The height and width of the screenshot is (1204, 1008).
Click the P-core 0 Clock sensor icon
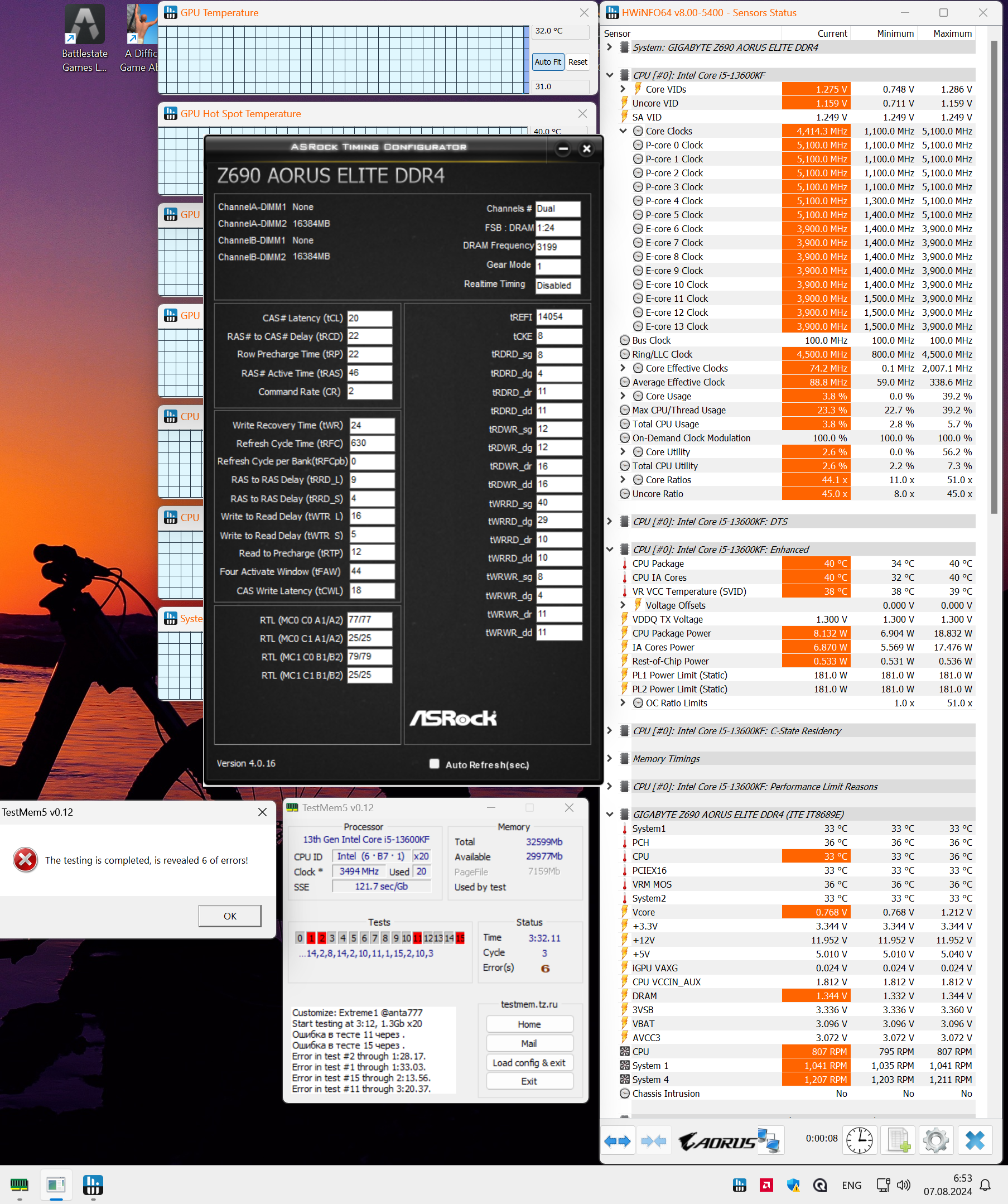click(x=638, y=145)
